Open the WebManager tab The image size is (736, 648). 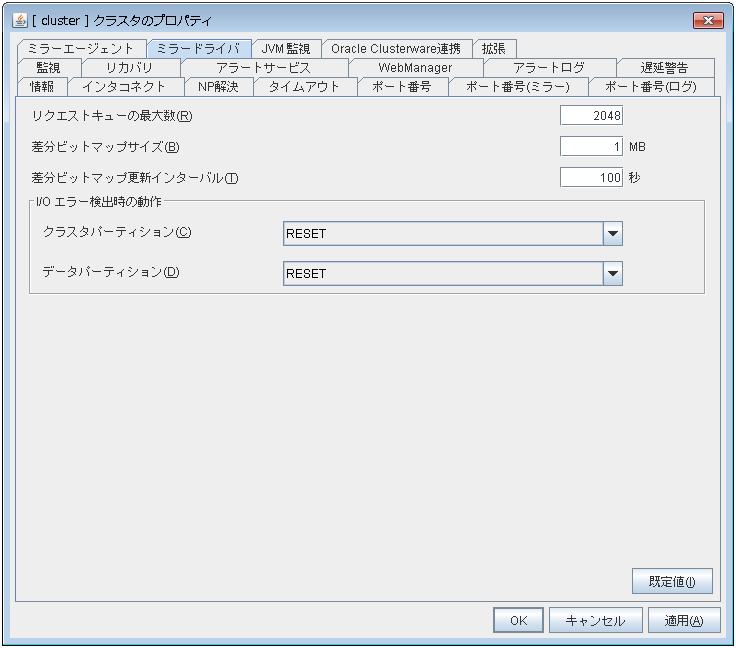(415, 67)
